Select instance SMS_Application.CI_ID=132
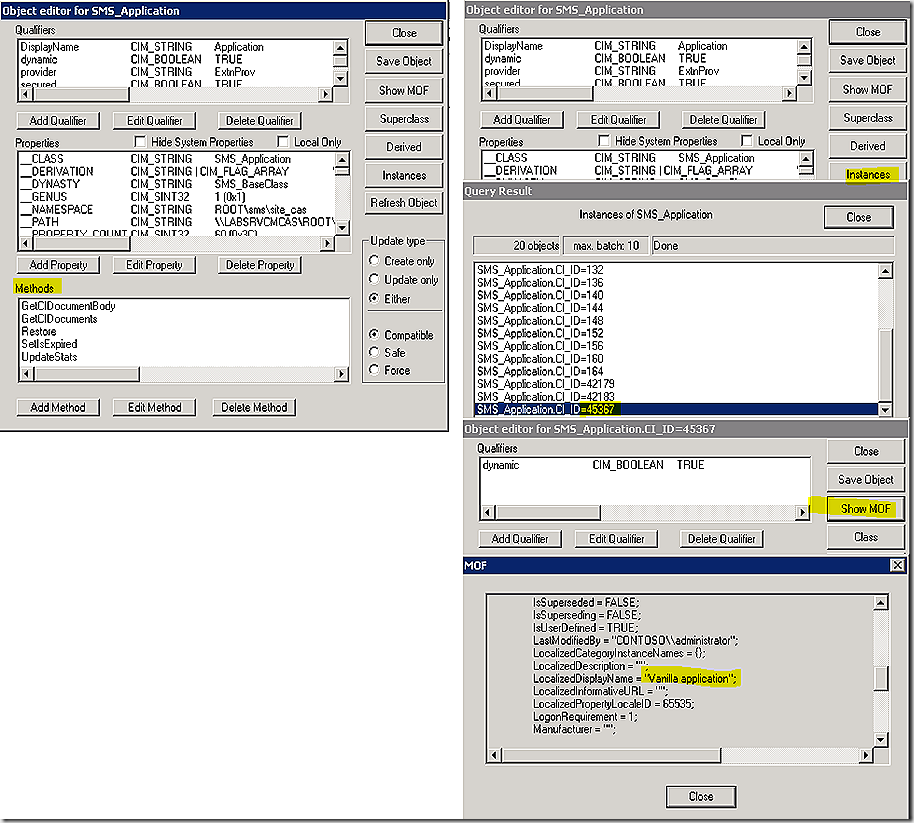914x823 pixels. [x=540, y=270]
